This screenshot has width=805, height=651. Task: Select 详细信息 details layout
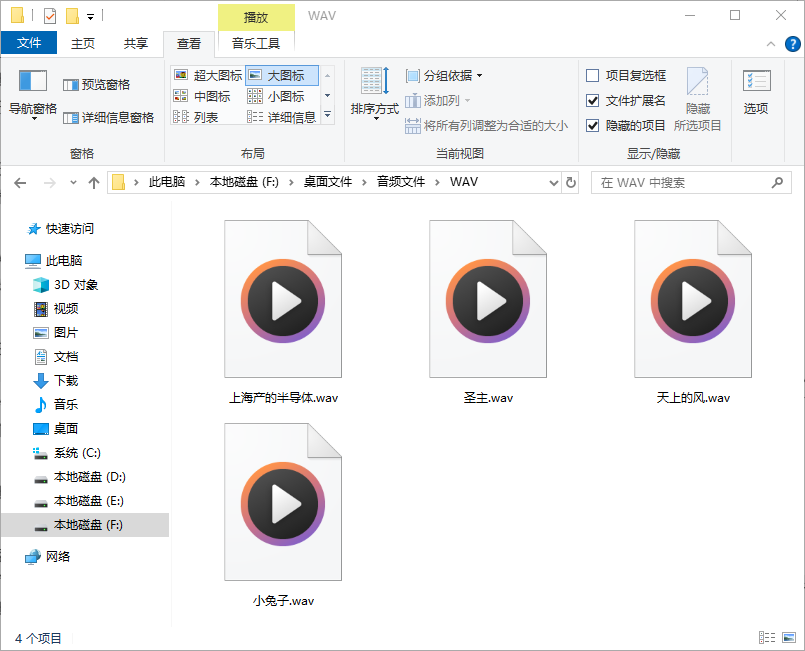click(282, 118)
